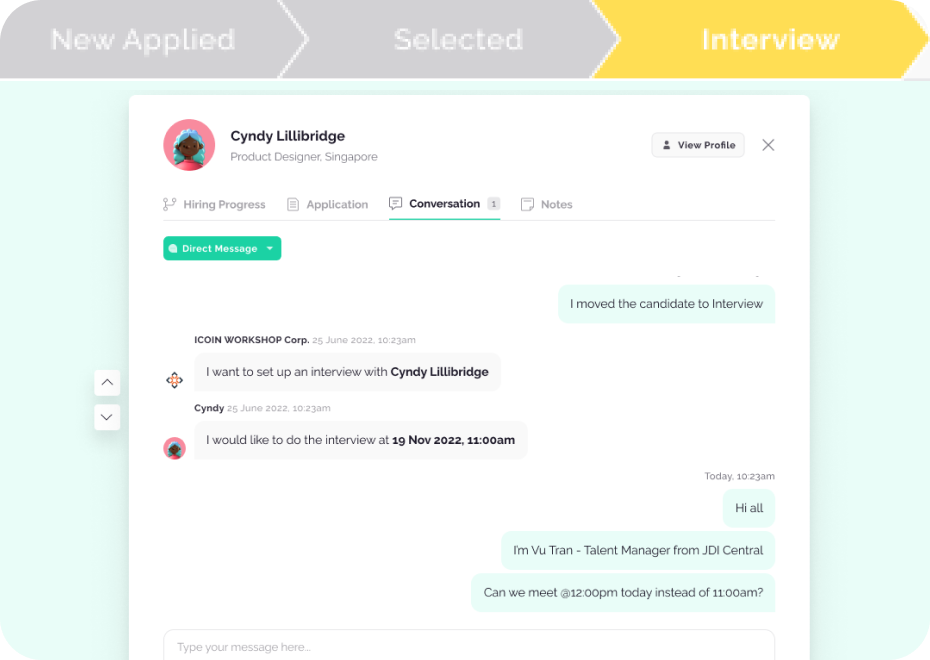
Task: Go to next candidate with down chevron
Action: coord(107,417)
